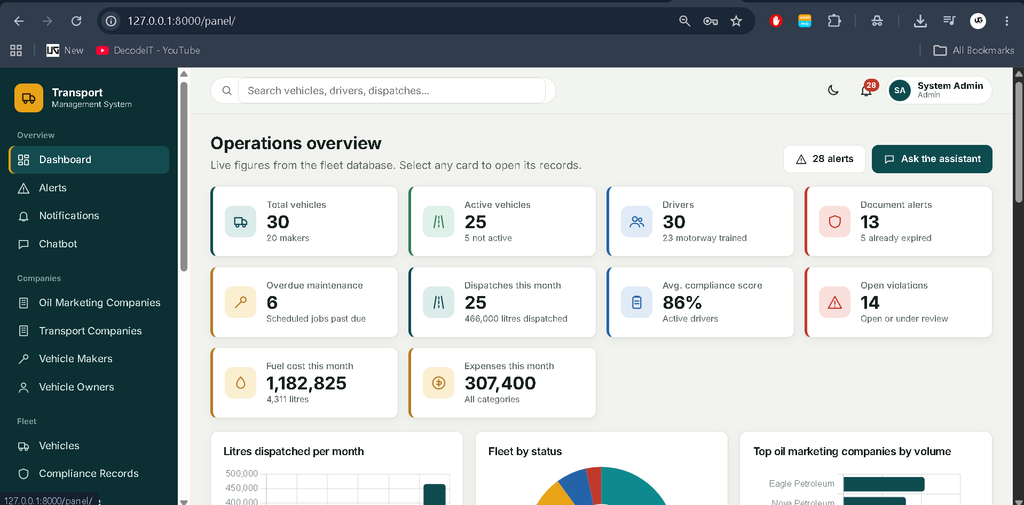Reload the page with refresh icon
Viewport: 1024px width, 505px height.
(76, 21)
